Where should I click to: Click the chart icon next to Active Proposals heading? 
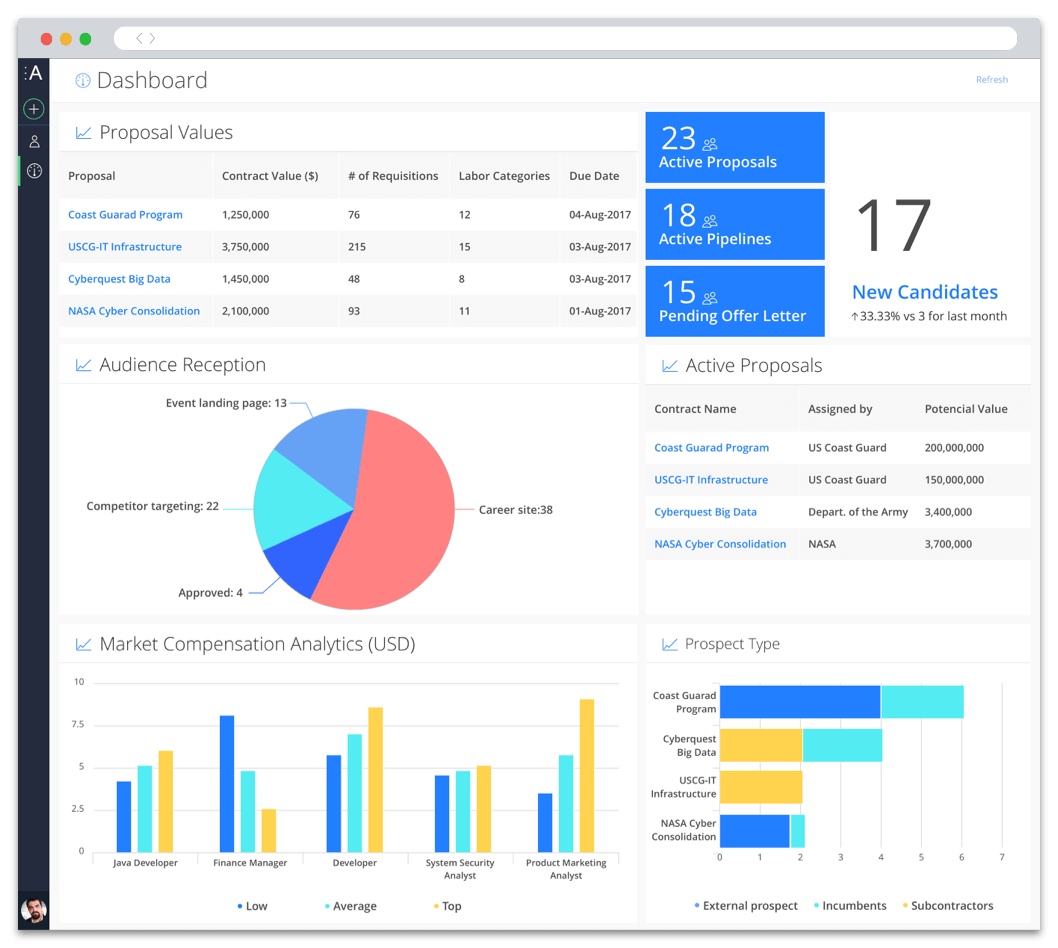coord(670,366)
